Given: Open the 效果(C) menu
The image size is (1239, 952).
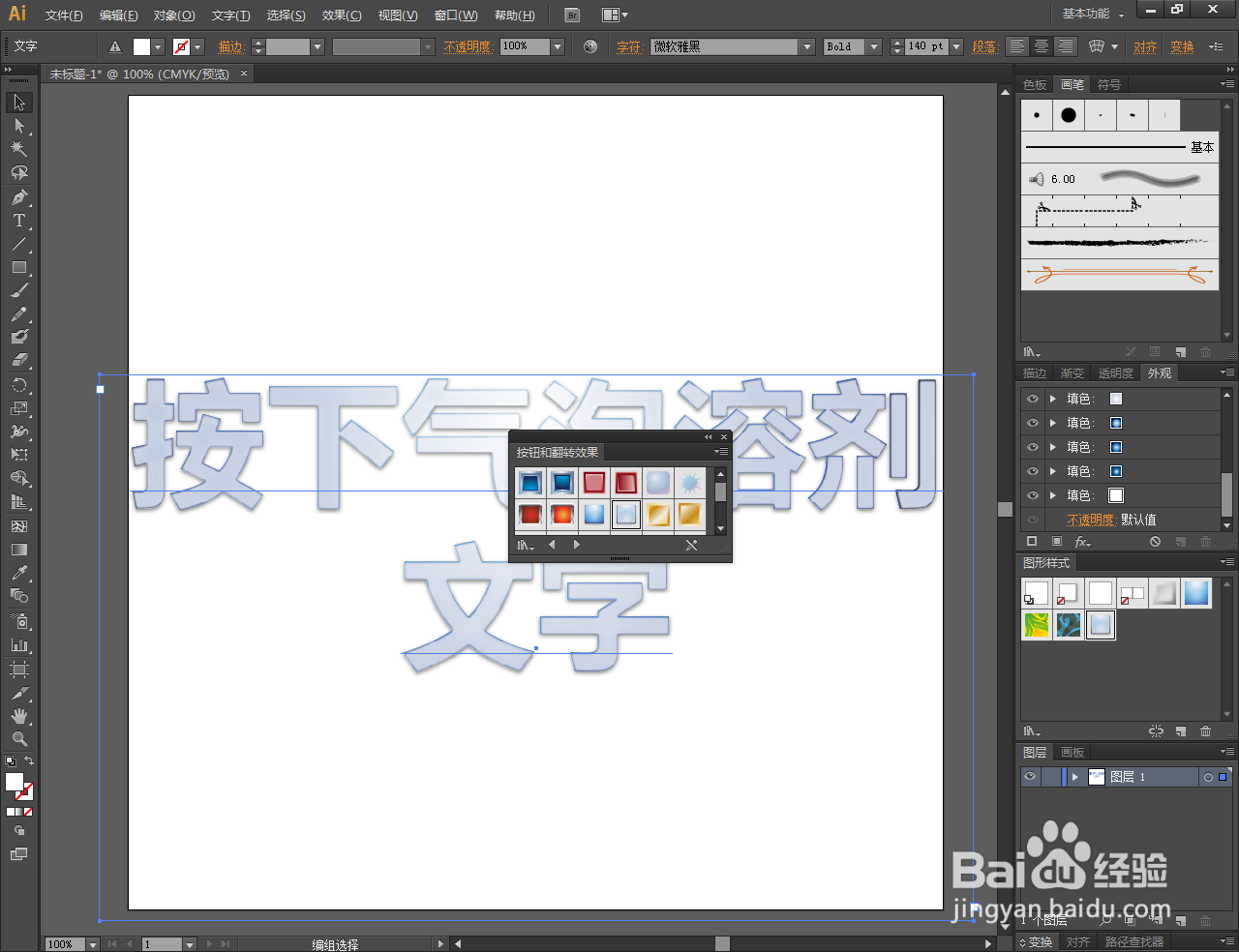Looking at the screenshot, I should coord(342,15).
